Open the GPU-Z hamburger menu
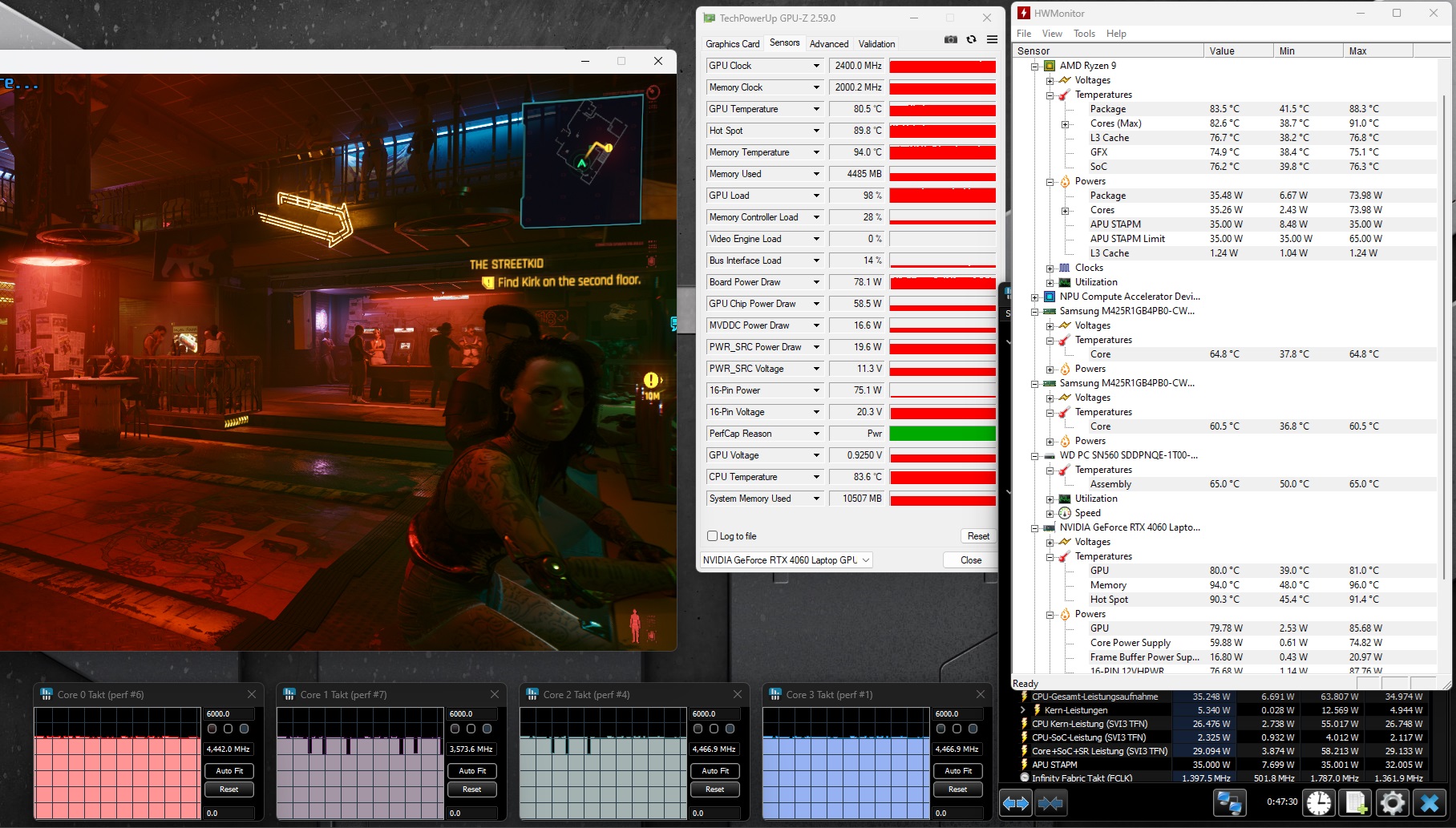 992,39
